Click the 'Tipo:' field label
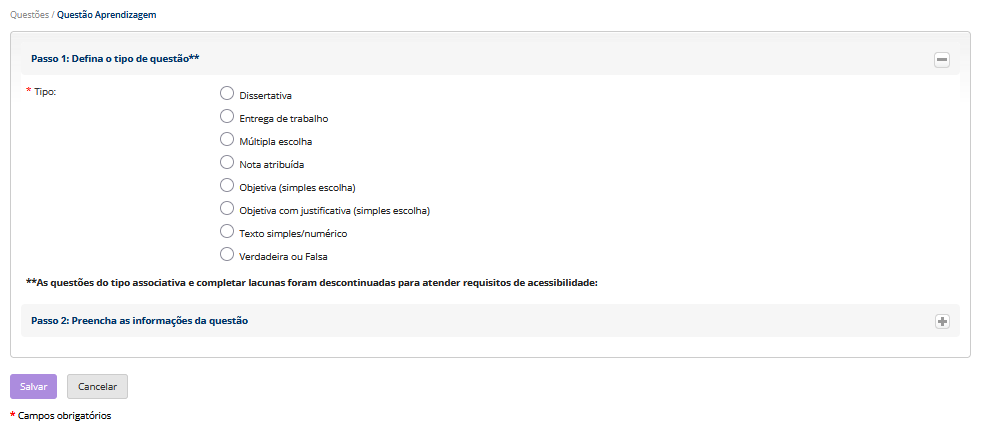The image size is (982, 428). pyautogui.click(x=44, y=92)
